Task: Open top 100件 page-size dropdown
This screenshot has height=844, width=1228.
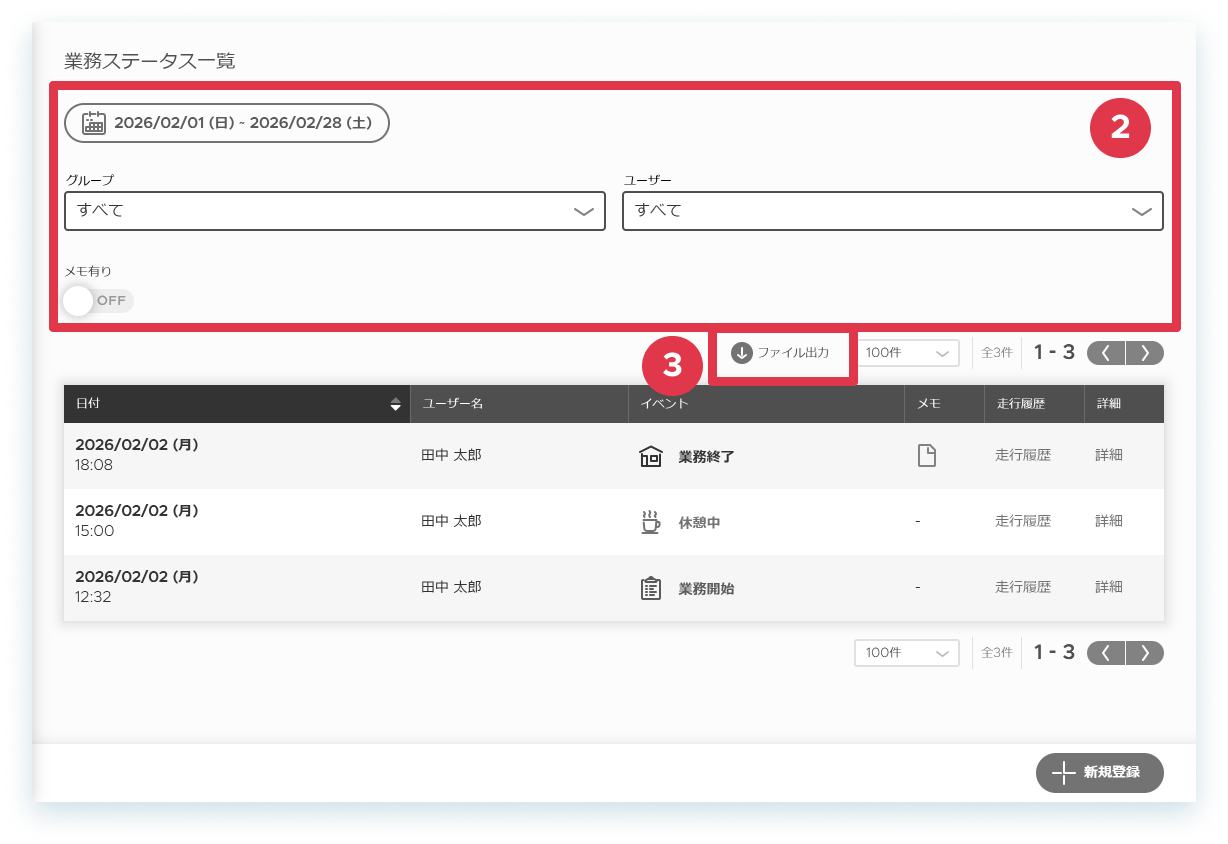Action: (907, 353)
